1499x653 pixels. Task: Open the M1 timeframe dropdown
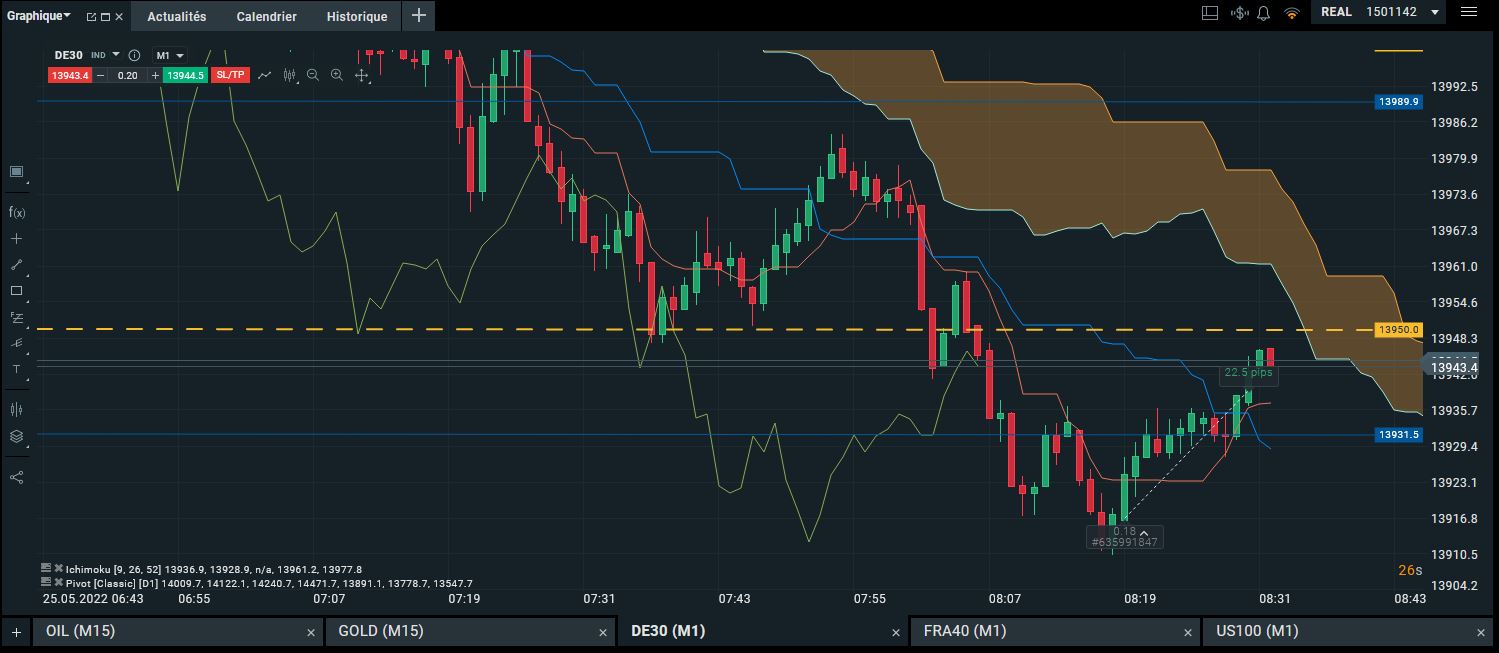click(169, 55)
